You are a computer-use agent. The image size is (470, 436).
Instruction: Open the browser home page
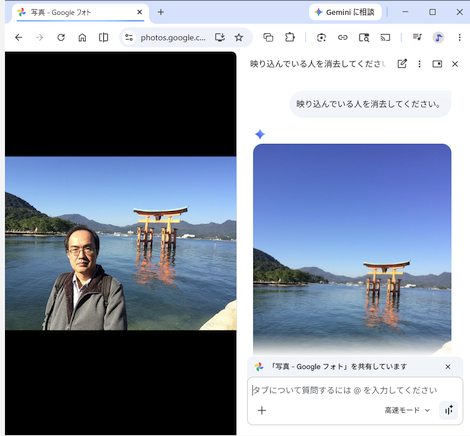tap(82, 38)
